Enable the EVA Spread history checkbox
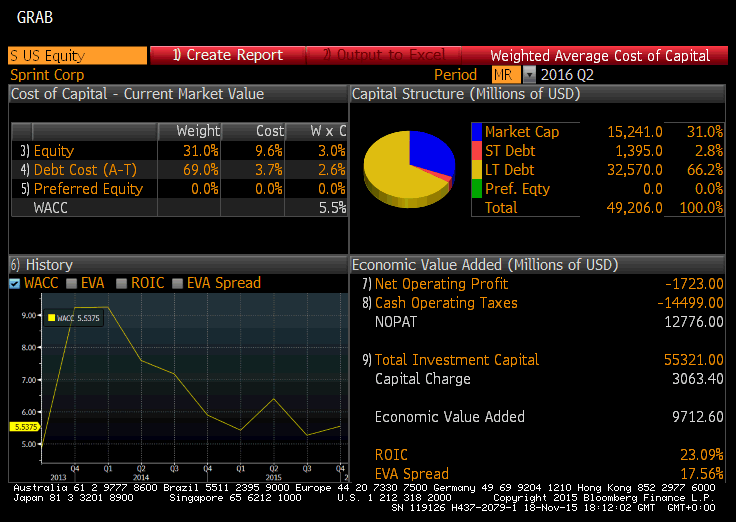Screen dimensions: 736x522 coord(177,284)
